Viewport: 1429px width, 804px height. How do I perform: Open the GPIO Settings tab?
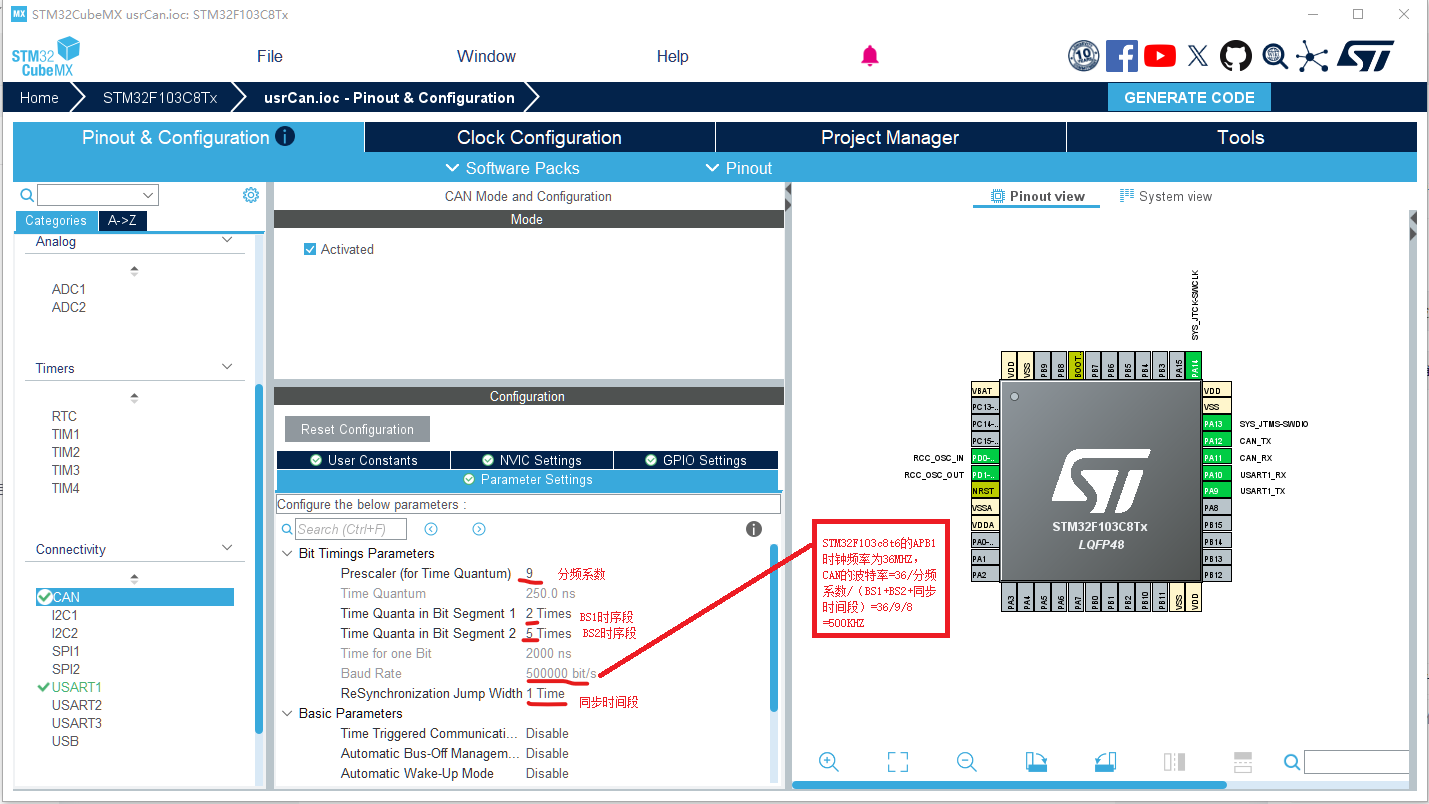(695, 460)
